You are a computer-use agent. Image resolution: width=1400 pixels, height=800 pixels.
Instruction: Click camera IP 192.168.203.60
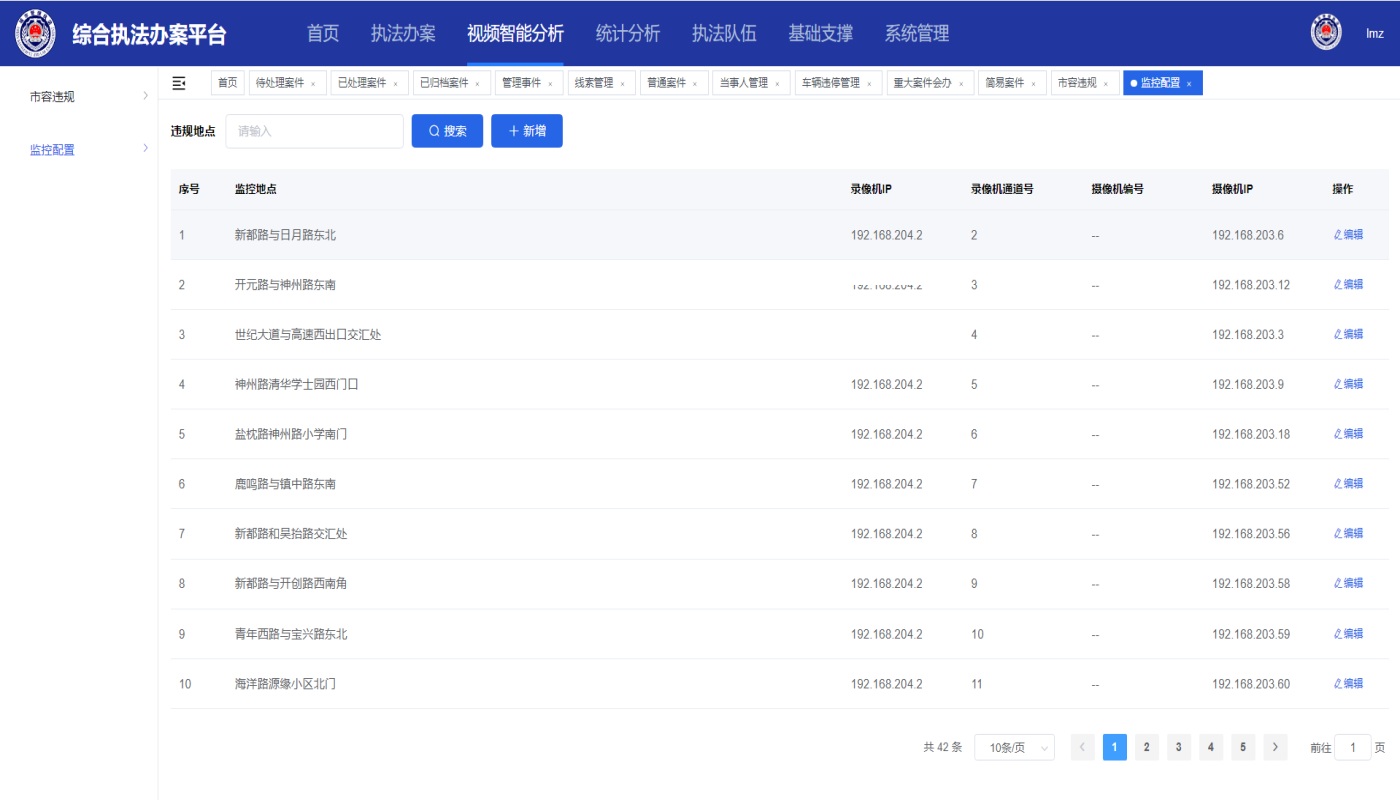tap(1251, 684)
